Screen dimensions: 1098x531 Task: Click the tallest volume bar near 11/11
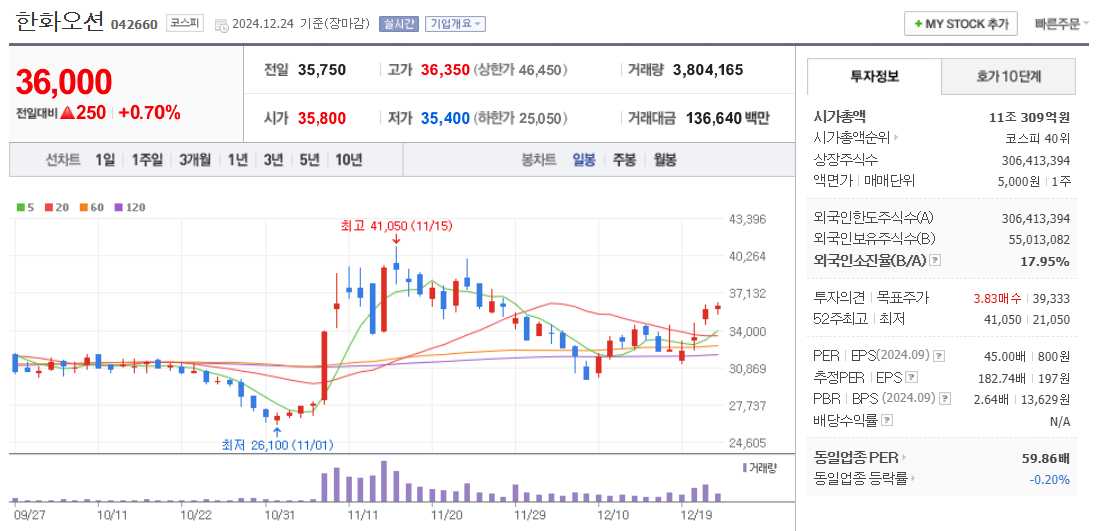click(384, 481)
